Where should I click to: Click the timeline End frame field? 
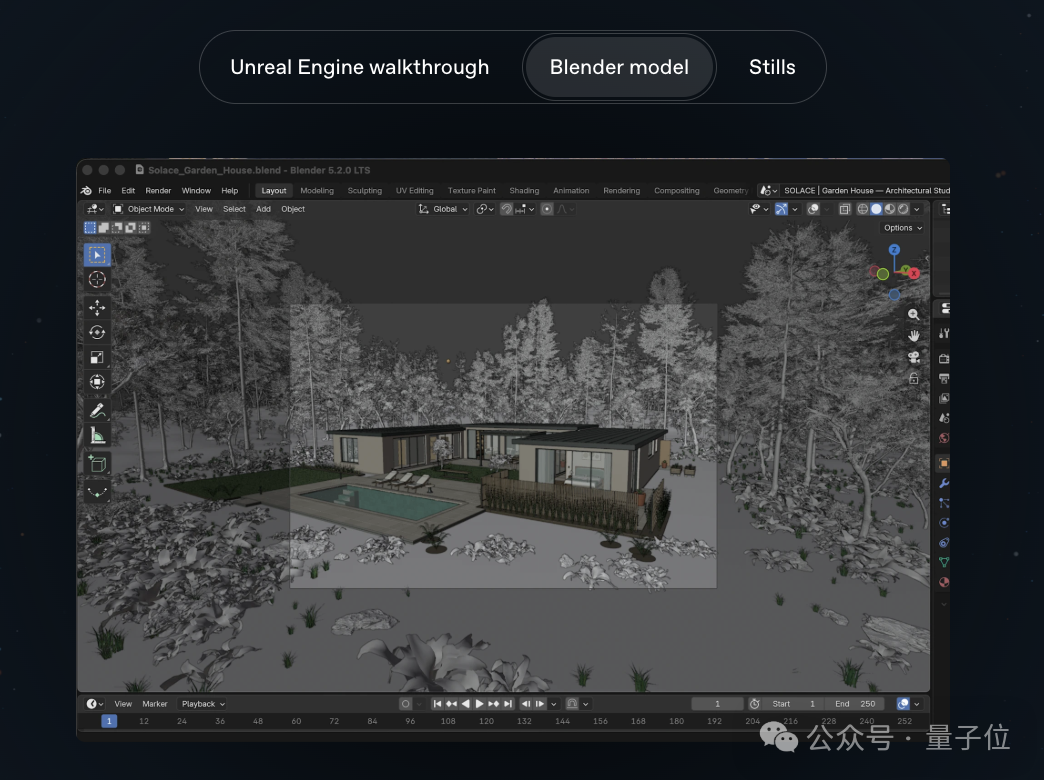coord(854,704)
